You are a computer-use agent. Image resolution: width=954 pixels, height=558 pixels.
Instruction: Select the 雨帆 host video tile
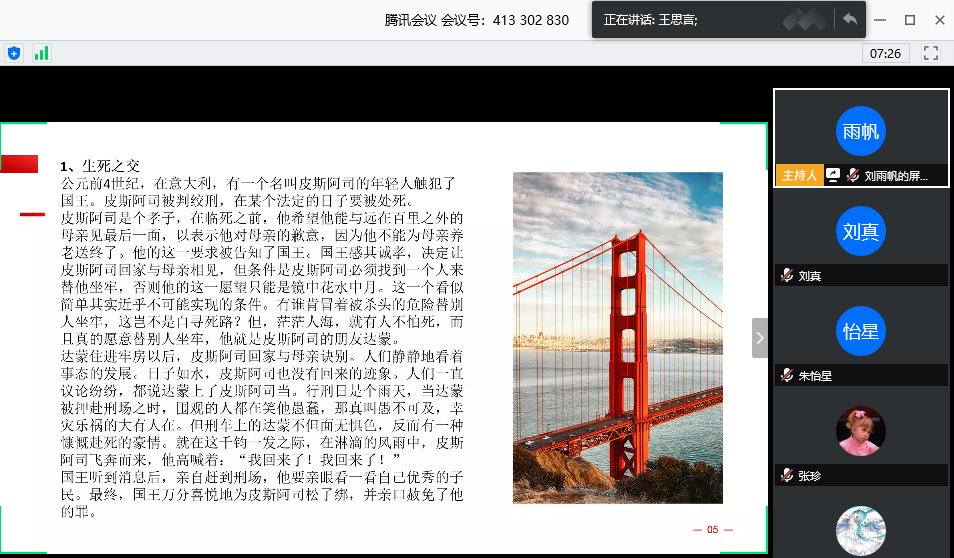[860, 131]
